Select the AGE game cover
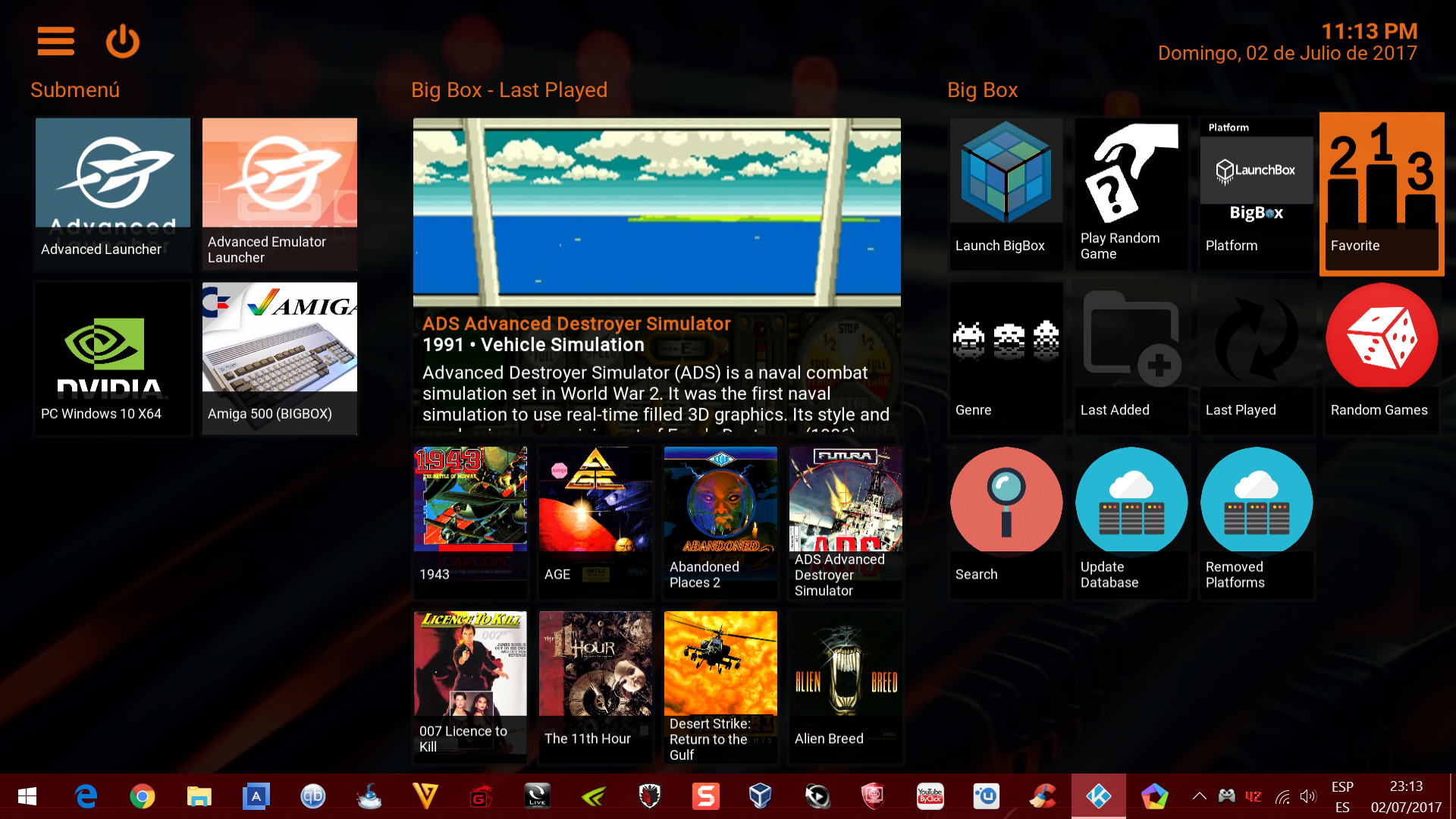The image size is (1456, 819). [595, 523]
